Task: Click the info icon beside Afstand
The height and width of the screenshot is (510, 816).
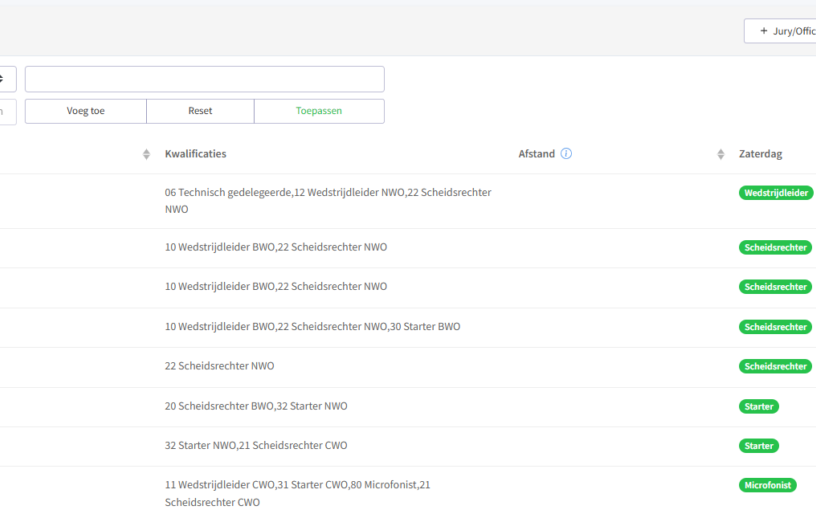Action: point(566,154)
